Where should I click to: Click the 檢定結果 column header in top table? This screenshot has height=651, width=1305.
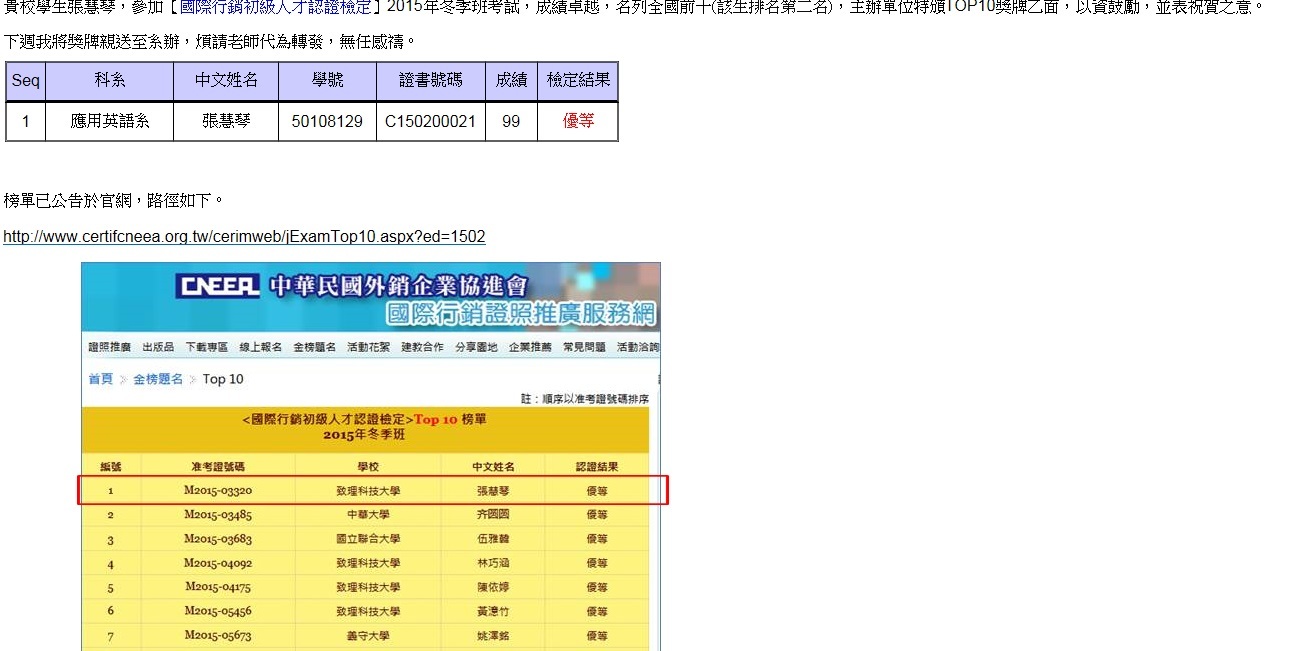point(578,81)
